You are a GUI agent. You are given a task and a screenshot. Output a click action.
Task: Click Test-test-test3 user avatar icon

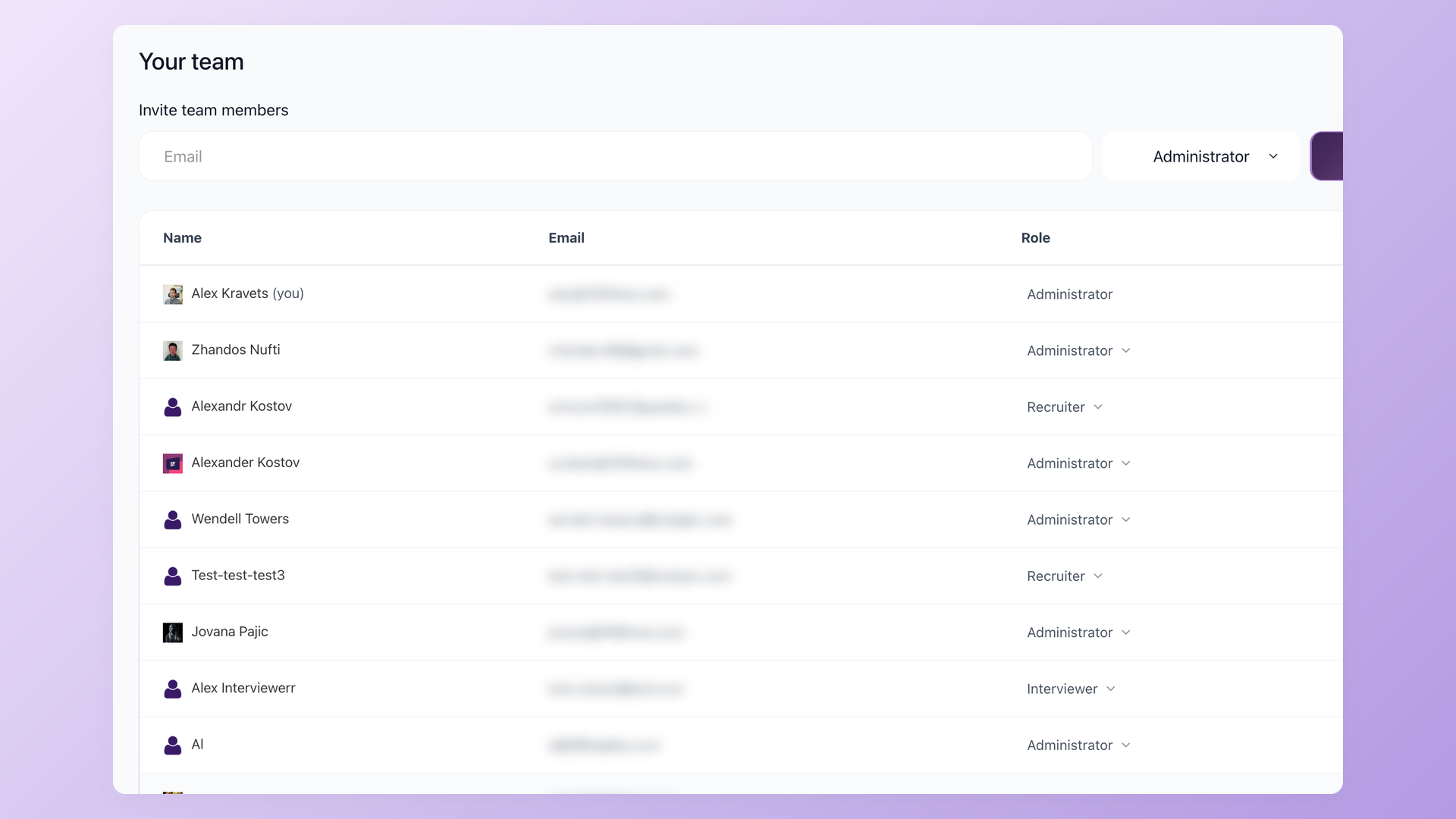click(173, 576)
